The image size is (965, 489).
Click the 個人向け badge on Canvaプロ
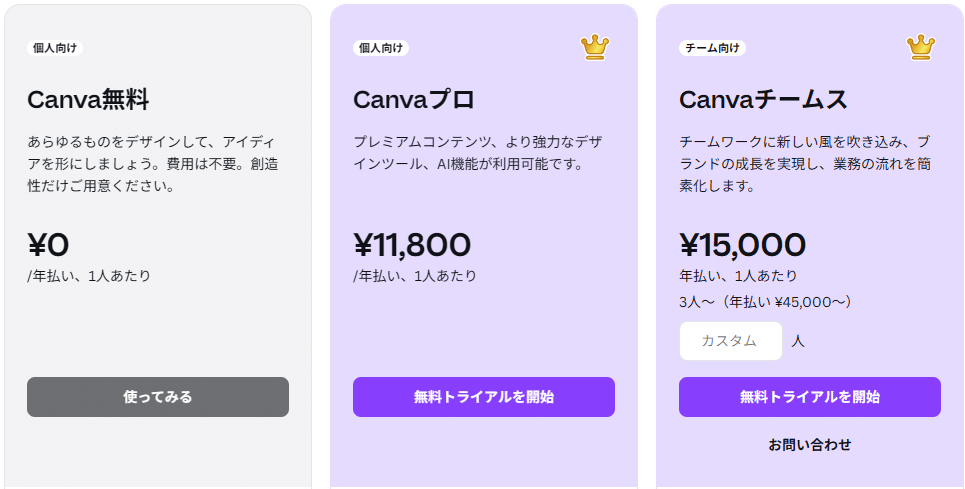(x=382, y=48)
